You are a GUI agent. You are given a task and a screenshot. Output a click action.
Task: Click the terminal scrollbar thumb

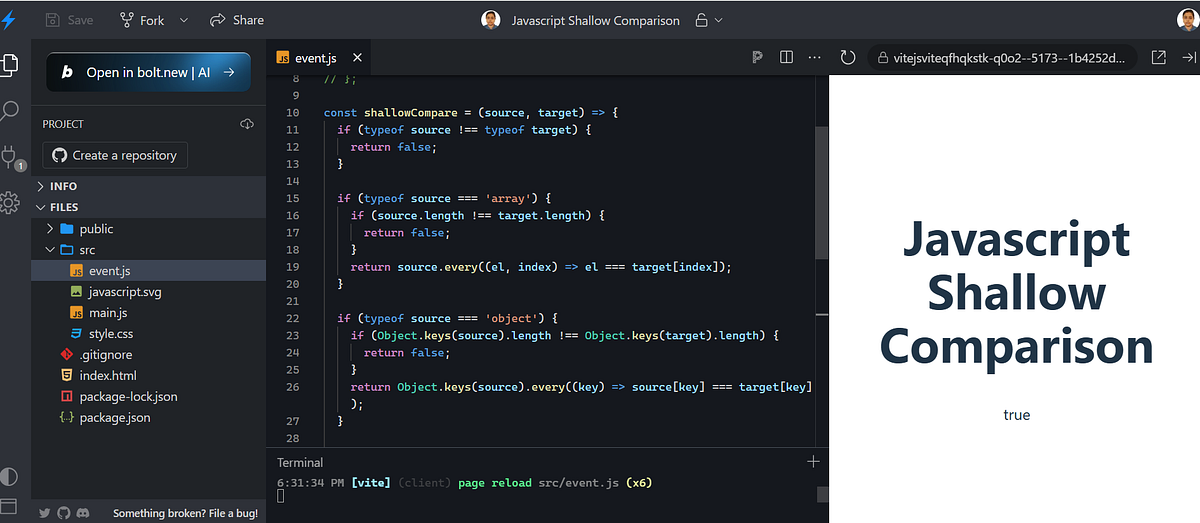coord(823,494)
